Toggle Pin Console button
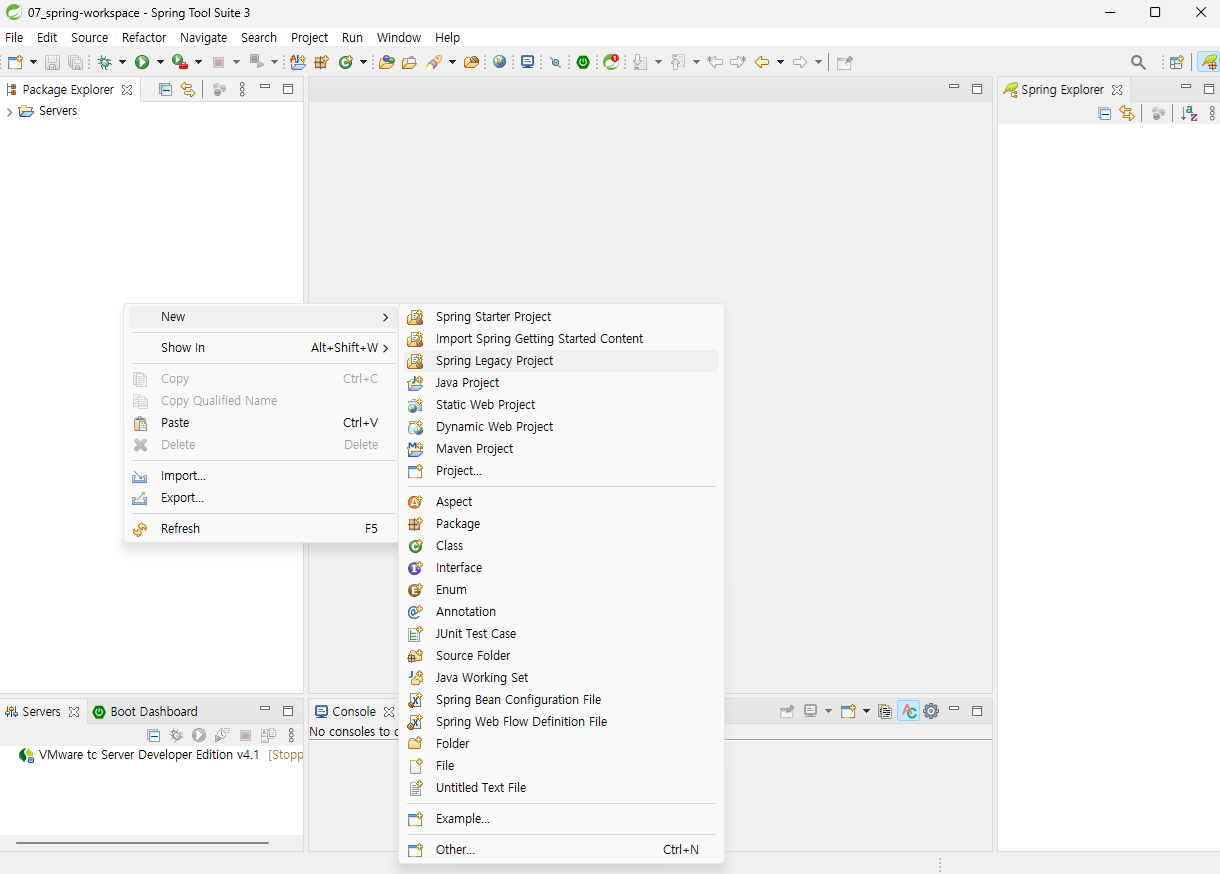 point(787,711)
